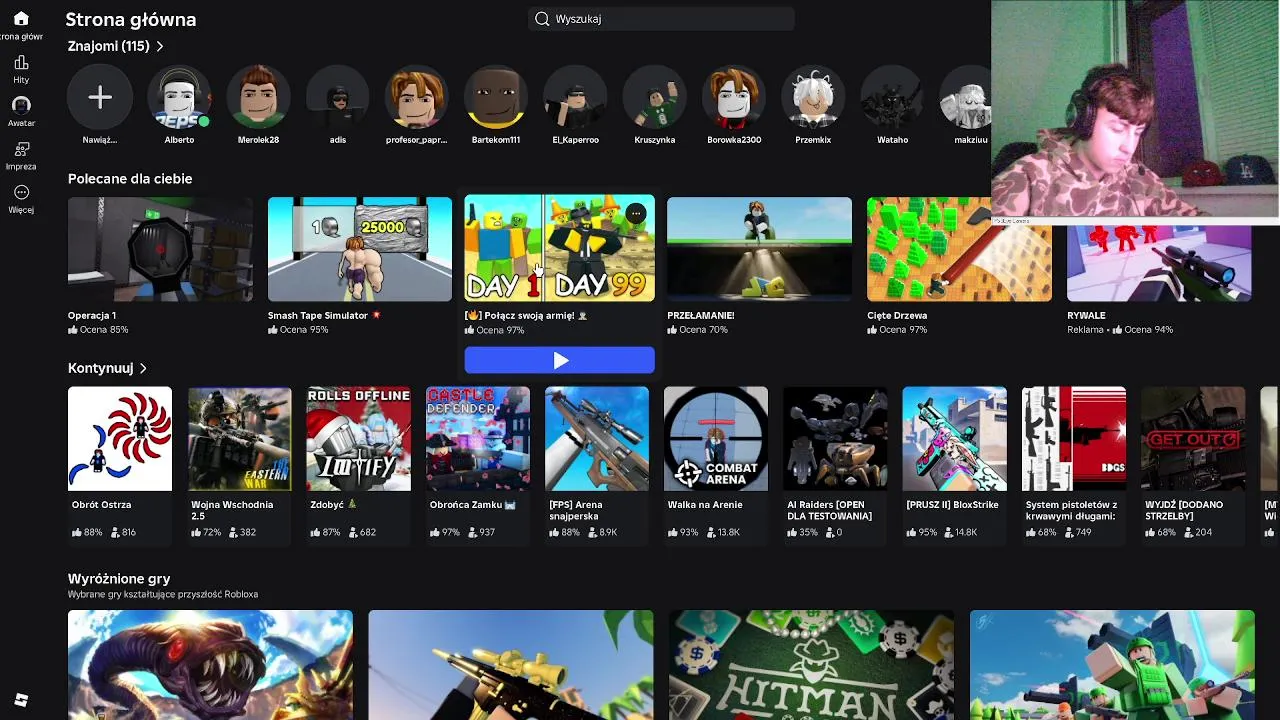Open Zdobyć game tile
This screenshot has height=720, width=1280.
(x=358, y=439)
